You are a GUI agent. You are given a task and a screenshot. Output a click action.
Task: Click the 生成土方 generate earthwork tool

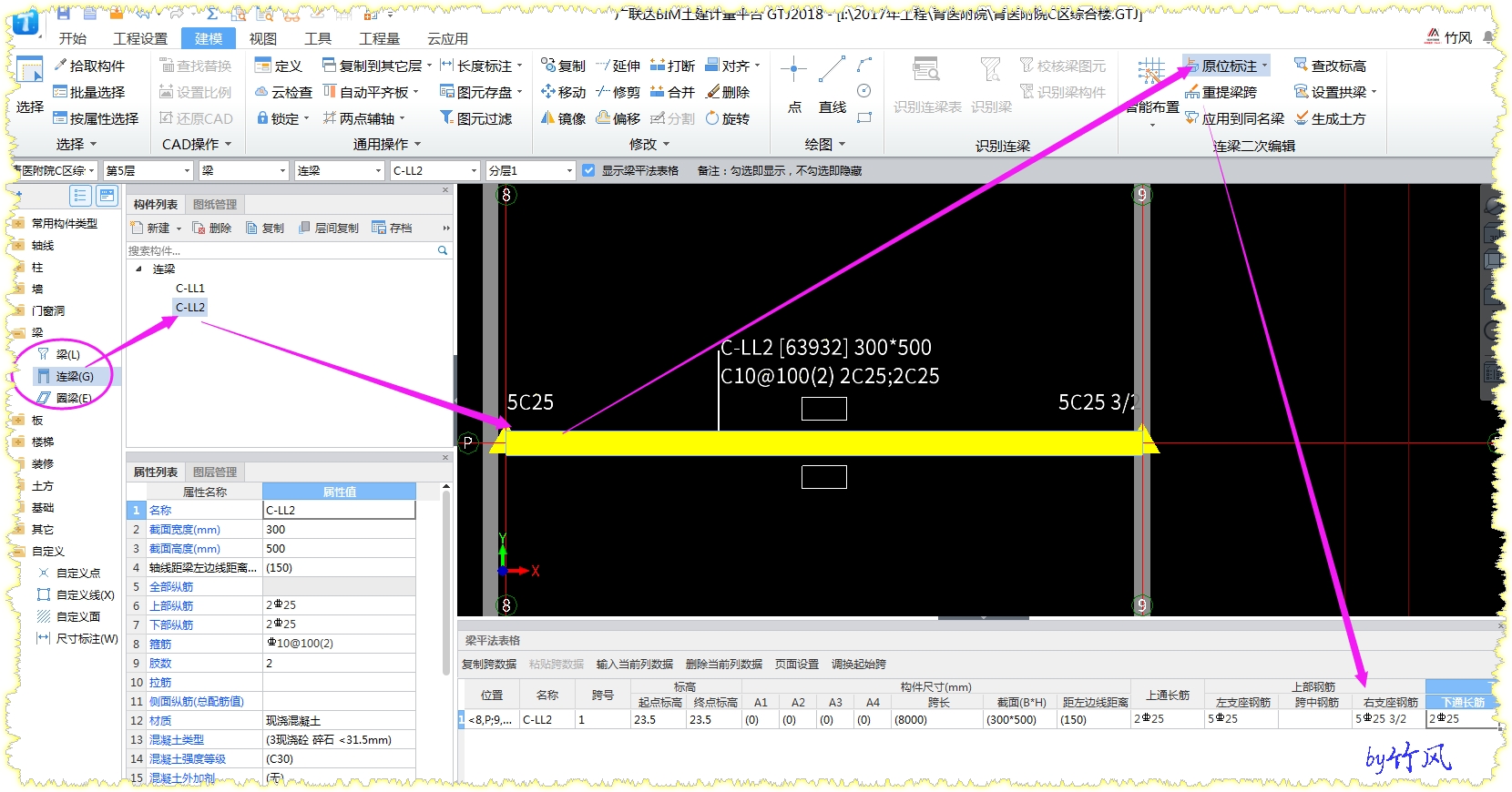coord(1330,118)
